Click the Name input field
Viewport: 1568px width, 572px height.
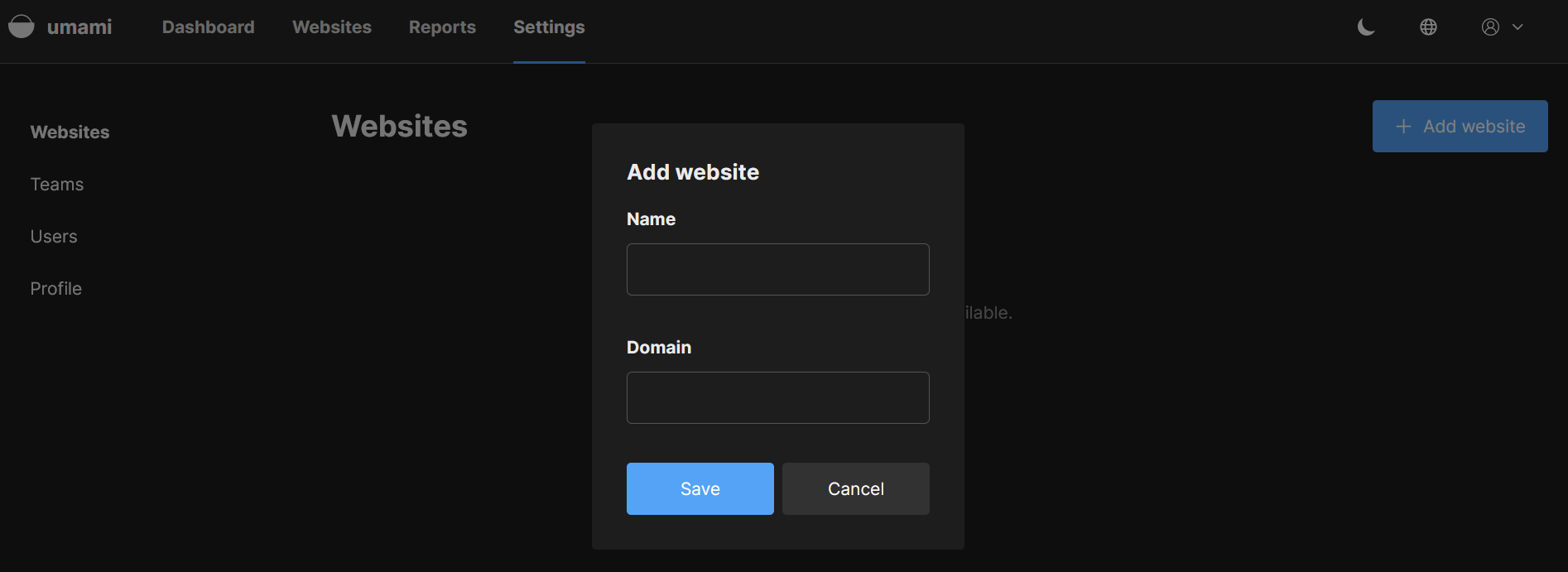point(778,269)
